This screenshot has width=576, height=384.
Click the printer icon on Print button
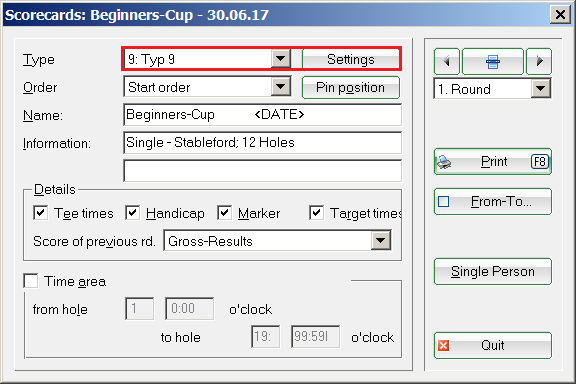(x=444, y=162)
